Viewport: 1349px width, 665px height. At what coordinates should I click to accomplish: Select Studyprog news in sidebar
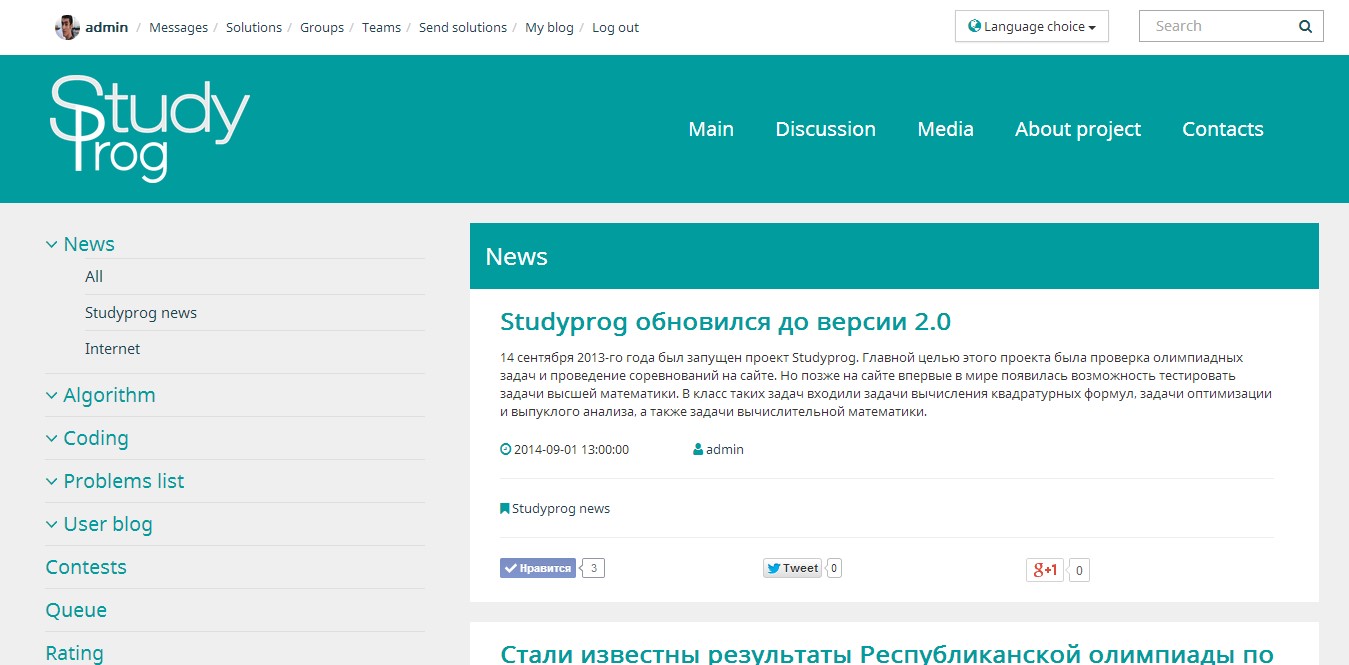(x=141, y=313)
